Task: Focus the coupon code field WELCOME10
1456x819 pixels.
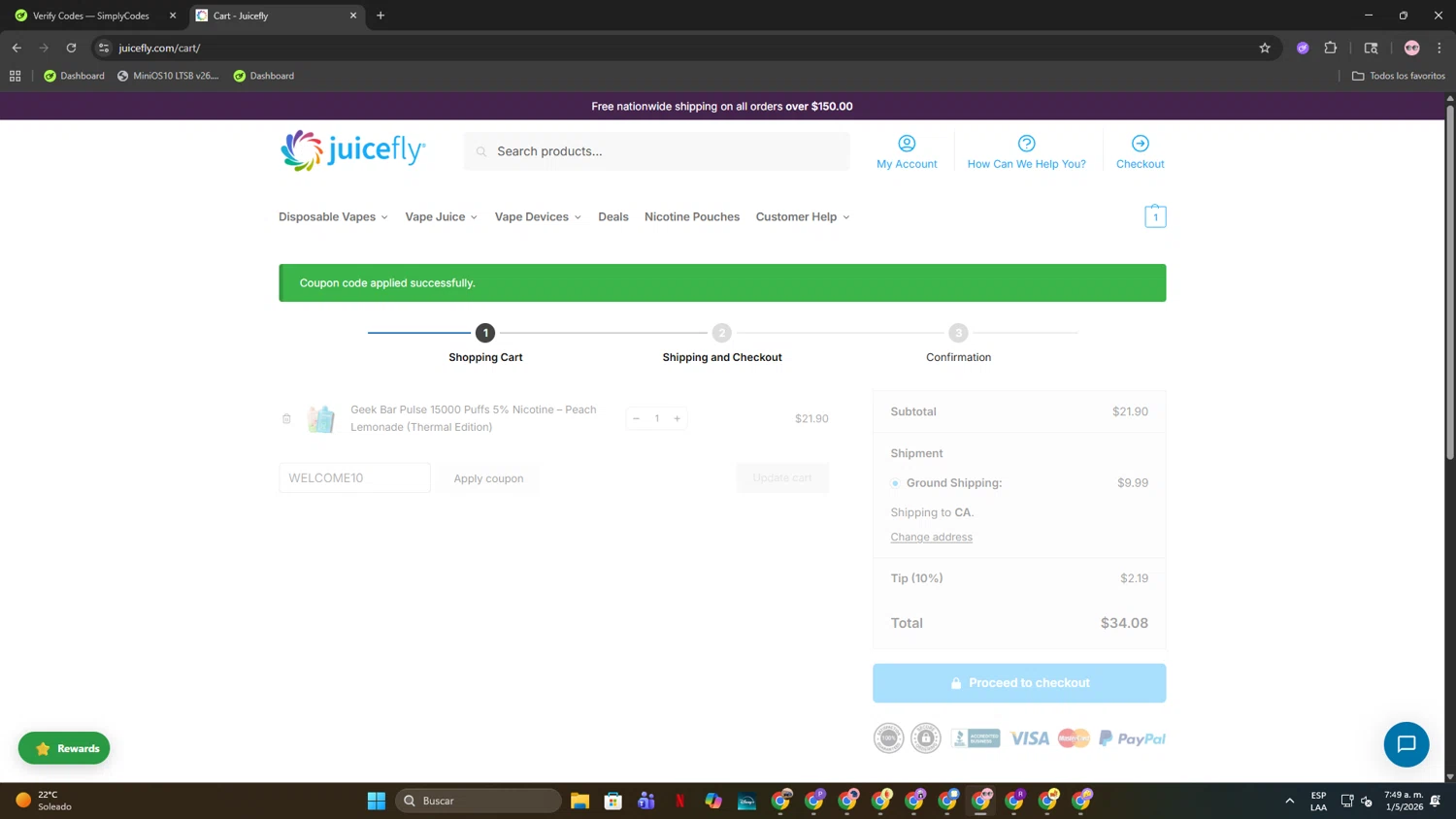Action: pos(354,478)
